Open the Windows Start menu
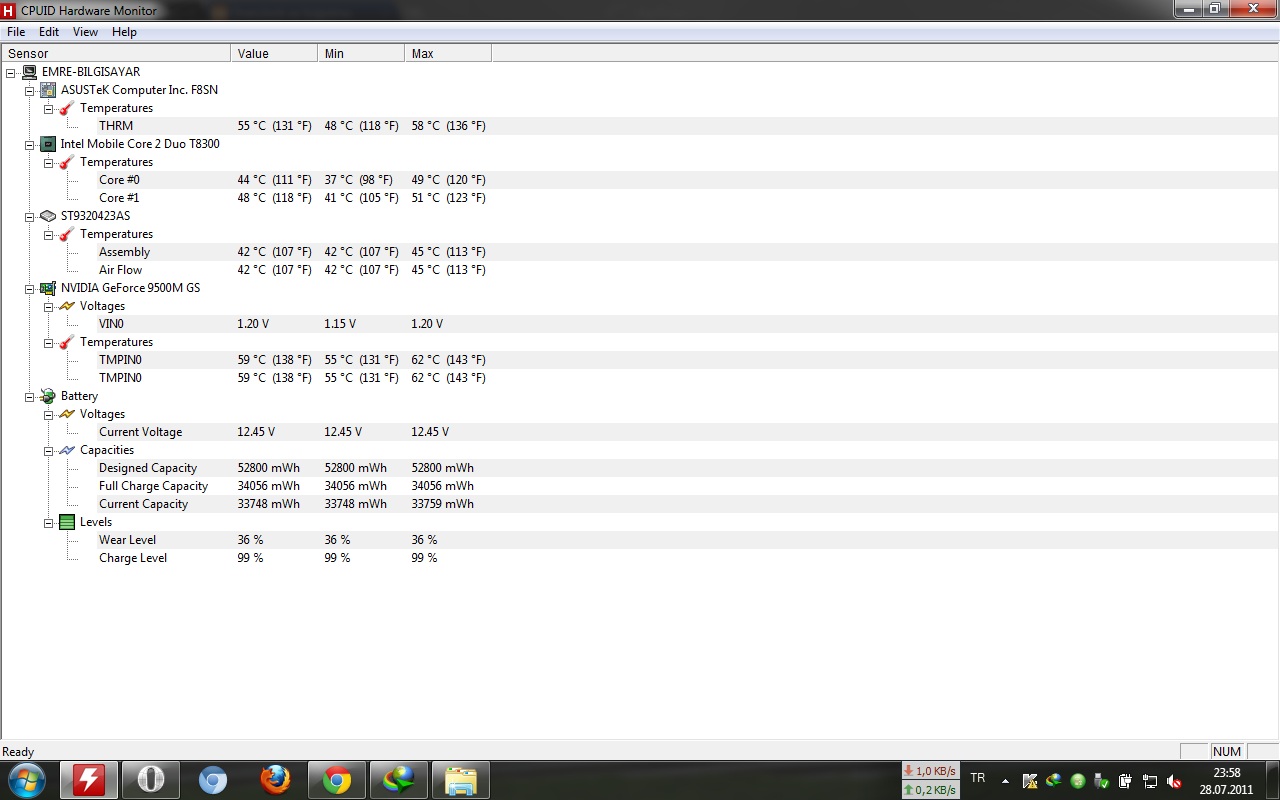 click(x=26, y=779)
